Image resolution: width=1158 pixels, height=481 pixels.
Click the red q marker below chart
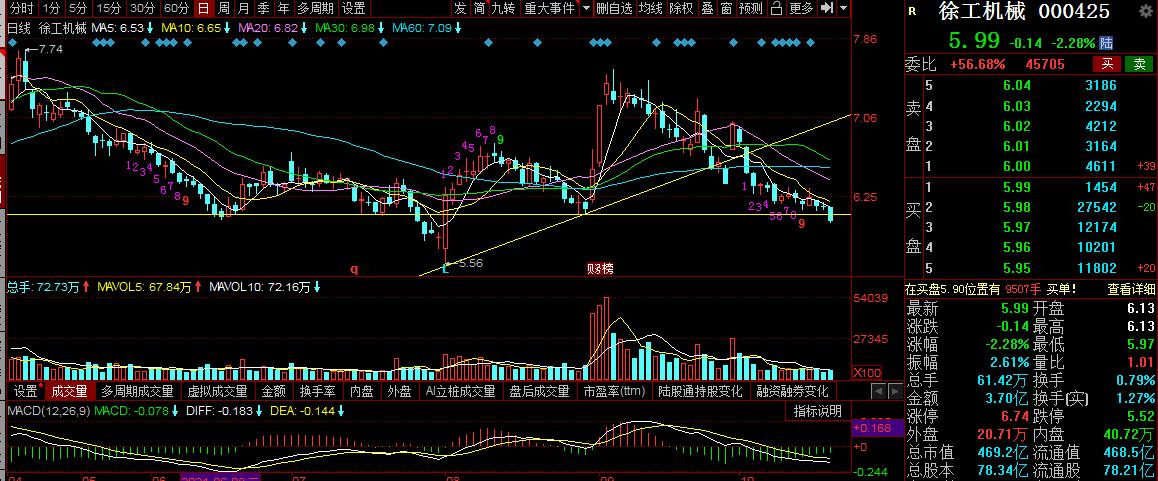(354, 270)
